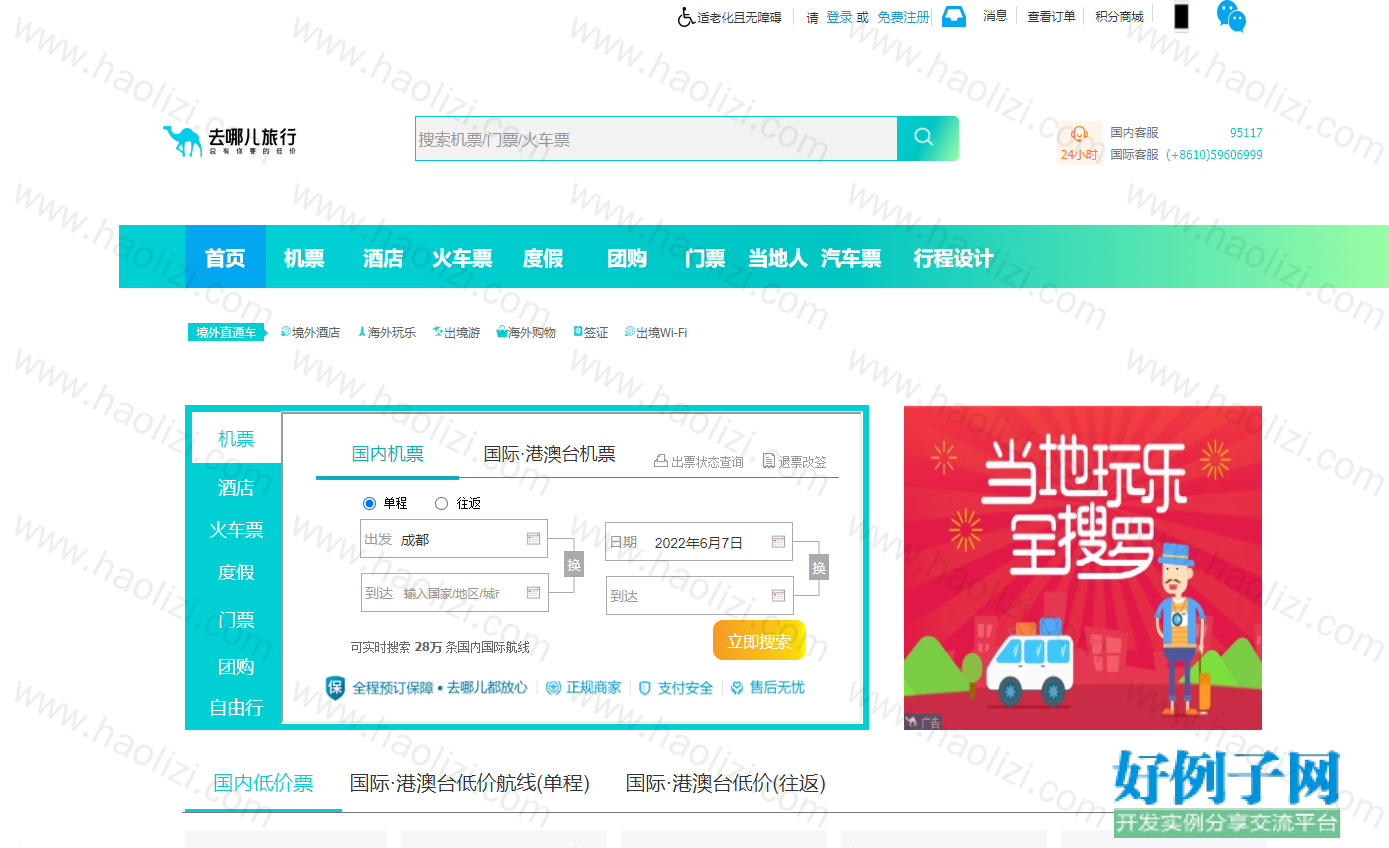Click the 到达 destination city input
This screenshot has width=1389, height=848.
click(454, 593)
